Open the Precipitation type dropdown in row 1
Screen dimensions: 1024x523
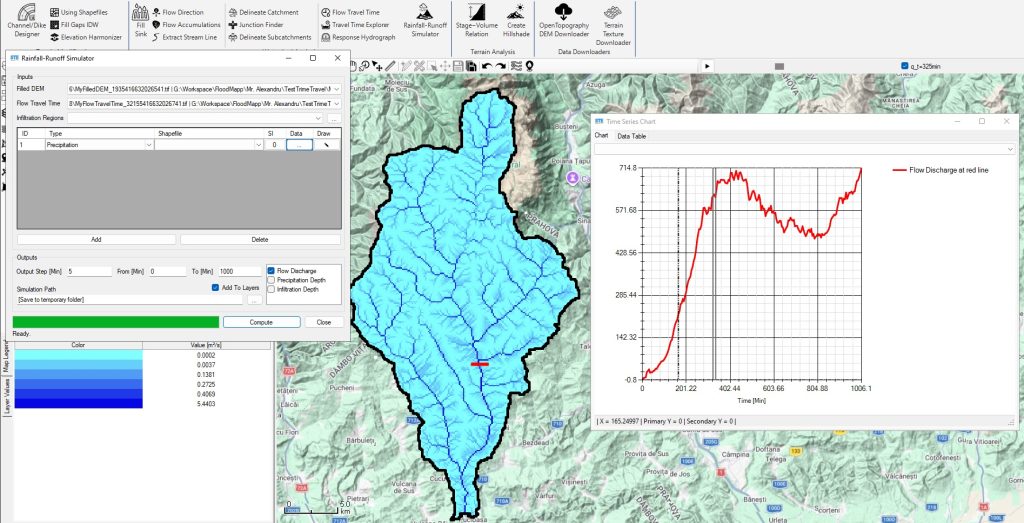[x=147, y=145]
